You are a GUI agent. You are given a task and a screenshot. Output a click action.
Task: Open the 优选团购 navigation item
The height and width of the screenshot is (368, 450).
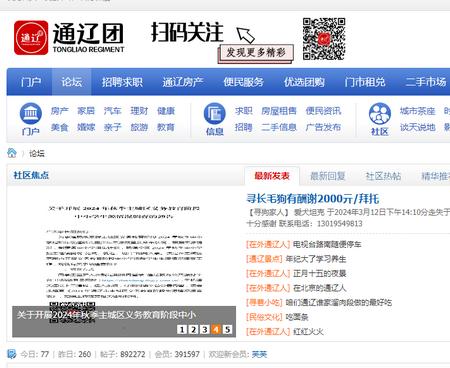[304, 82]
